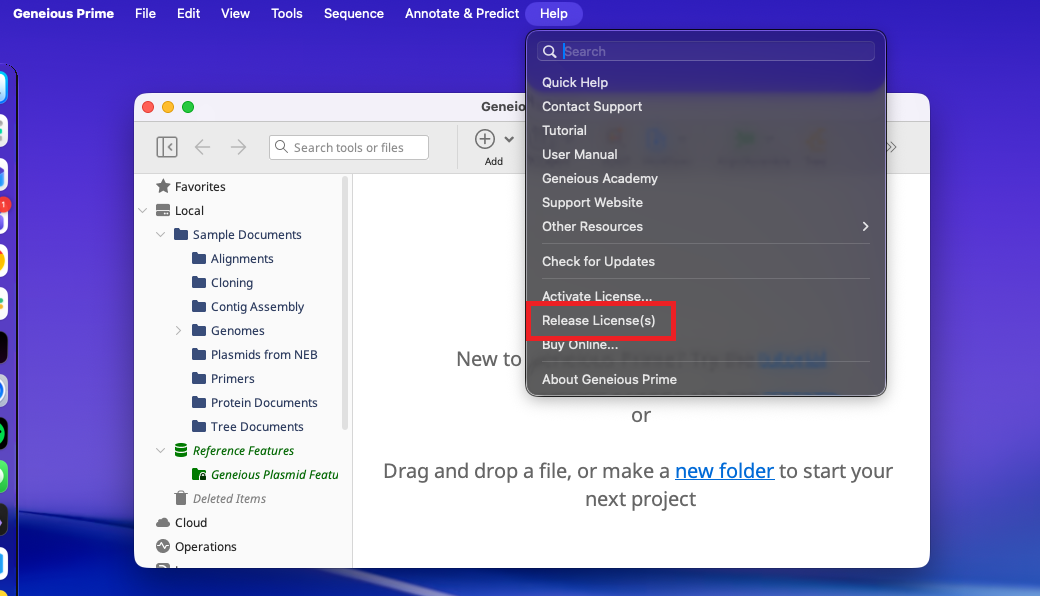This screenshot has height=596, width=1040.
Task: Click the sidebar vertical scrollbar
Action: [345, 304]
